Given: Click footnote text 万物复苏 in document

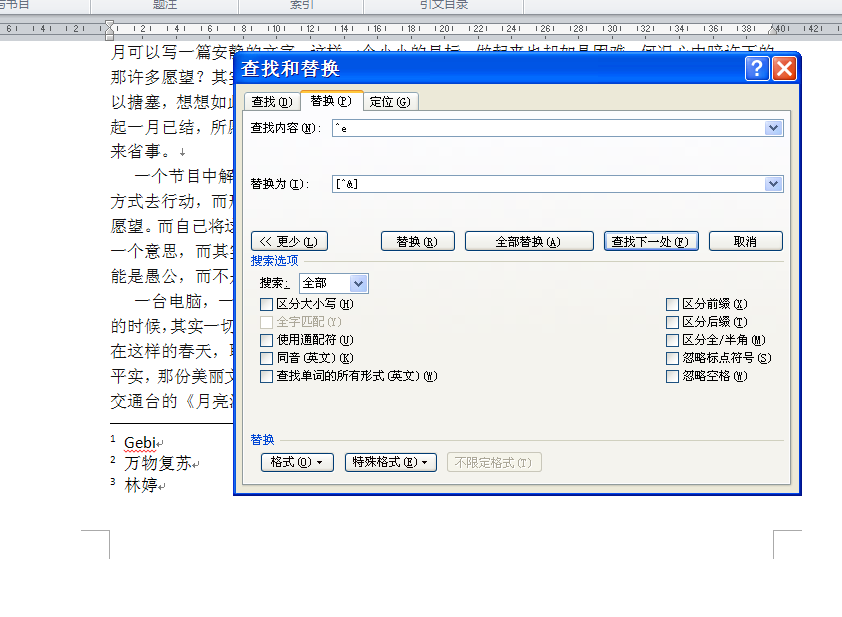Looking at the screenshot, I should pyautogui.click(x=158, y=463).
